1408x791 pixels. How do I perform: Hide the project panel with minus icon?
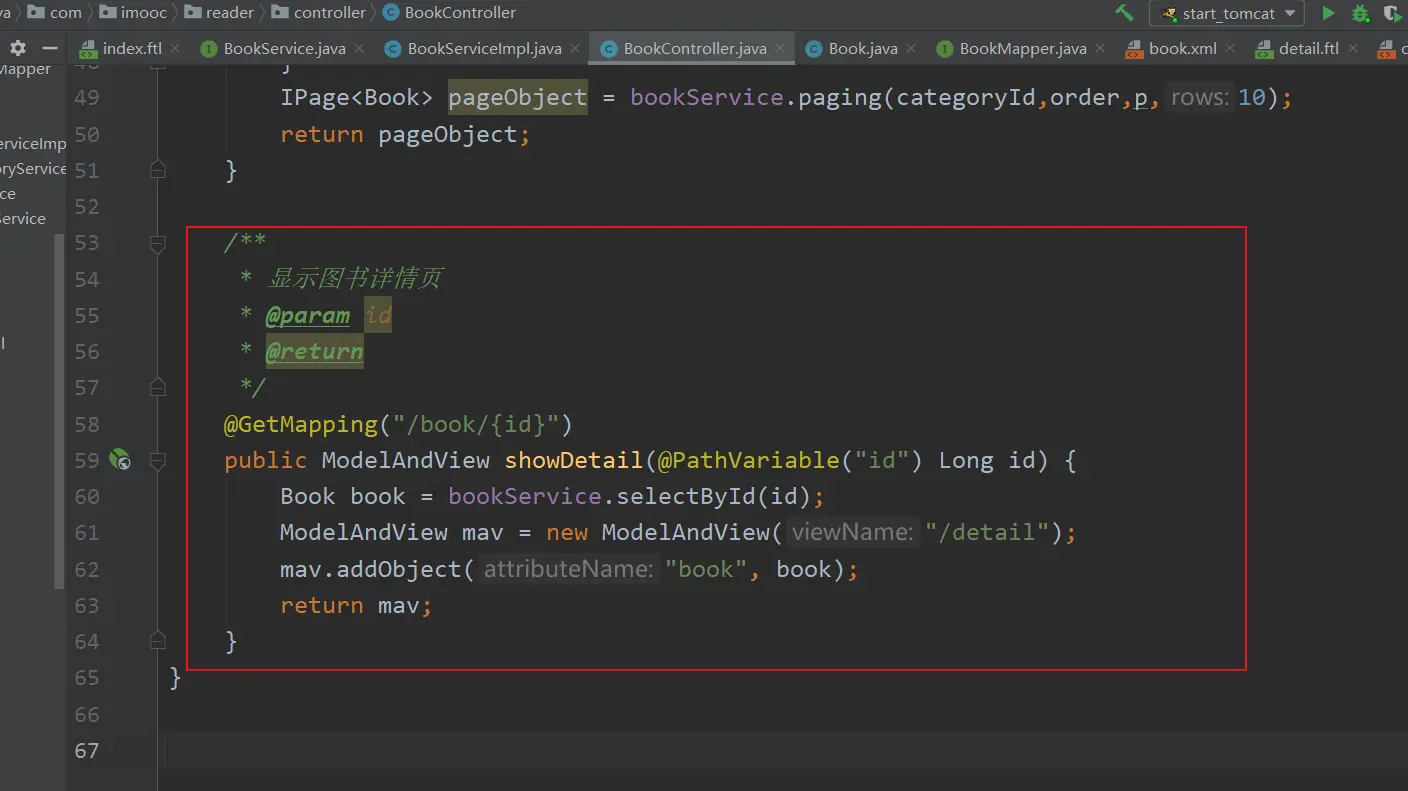(x=50, y=48)
